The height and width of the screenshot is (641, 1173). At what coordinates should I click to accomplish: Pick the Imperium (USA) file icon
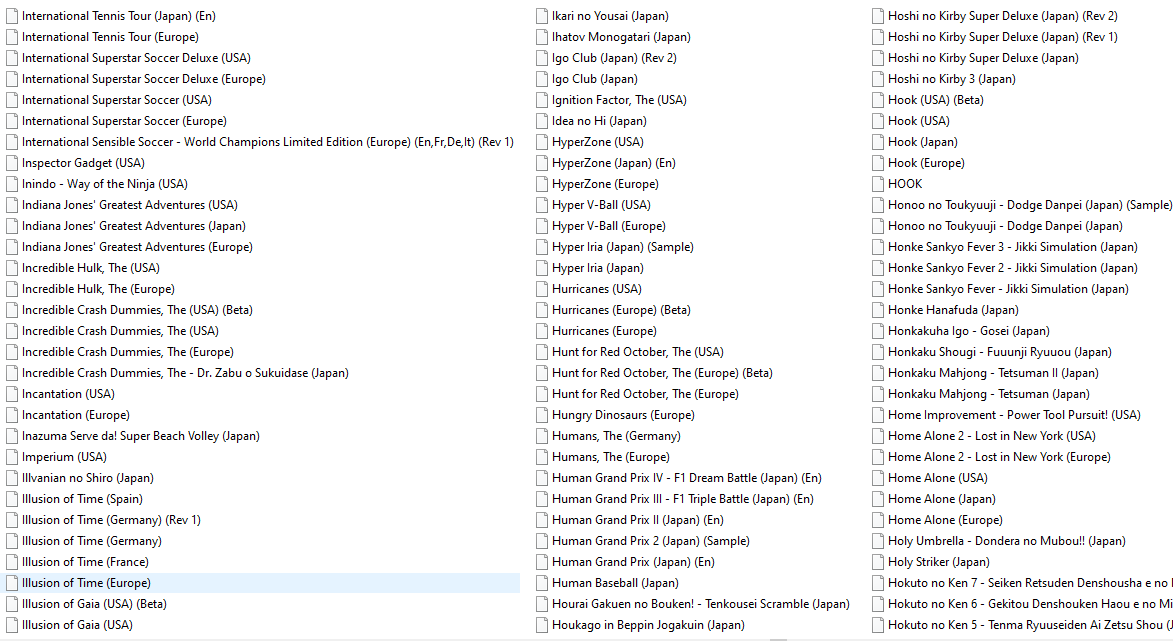coord(12,457)
